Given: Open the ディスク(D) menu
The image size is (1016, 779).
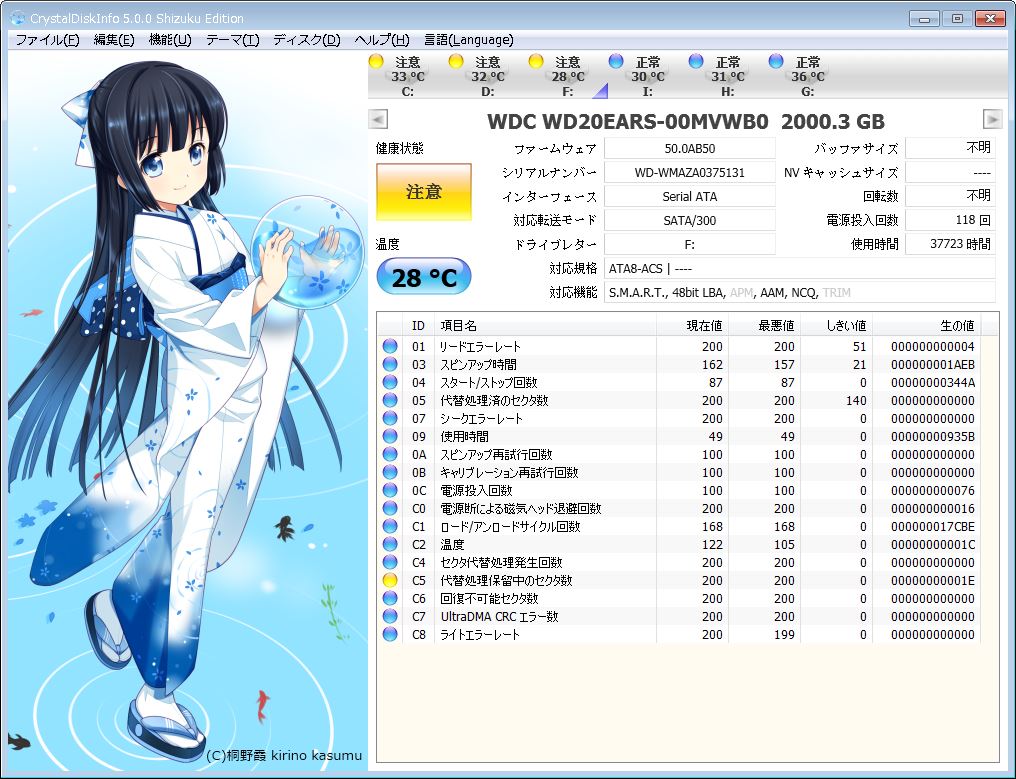Looking at the screenshot, I should tap(306, 40).
